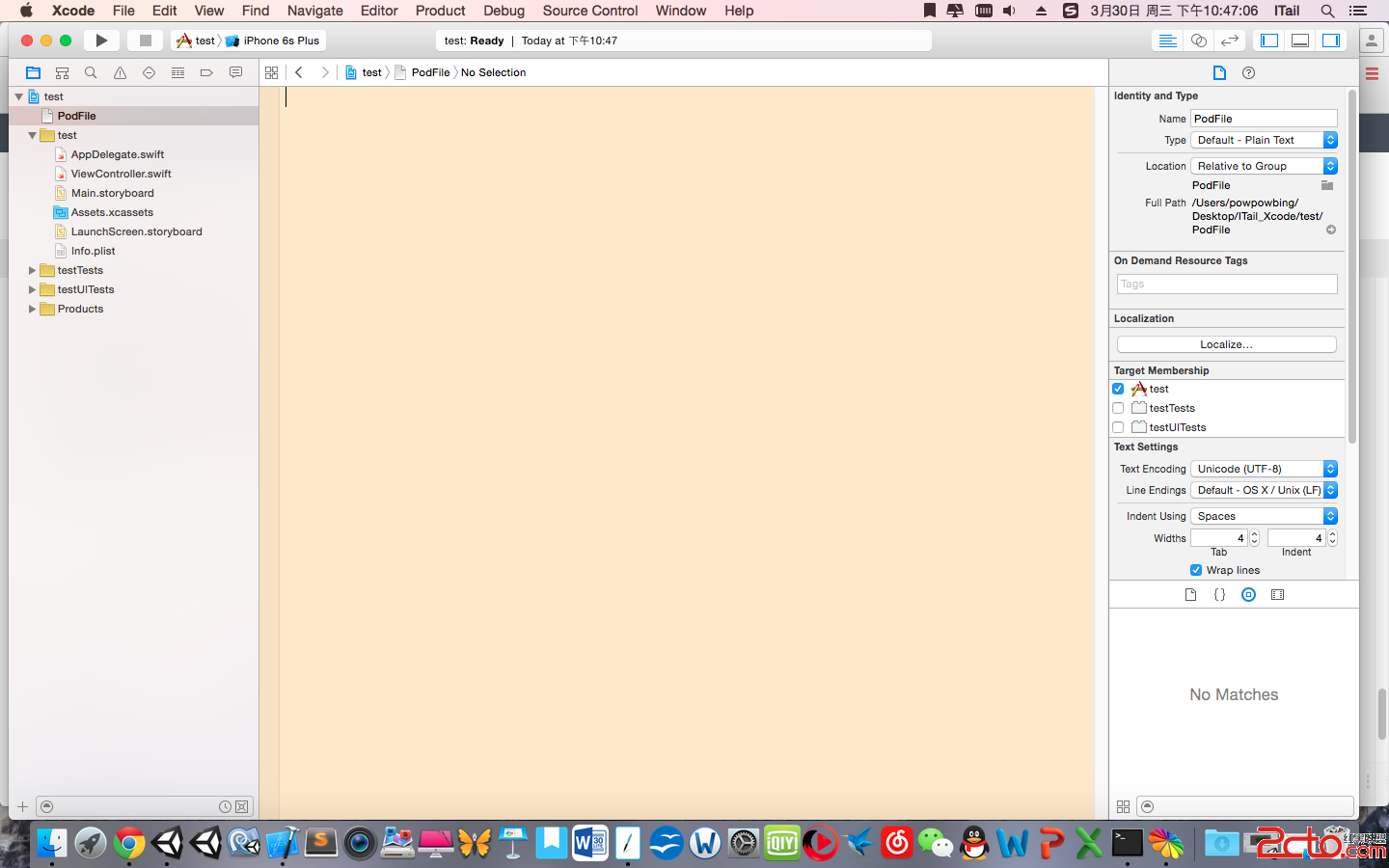Open the Indent Using dropdown
Image resolution: width=1389 pixels, height=868 pixels.
(1264, 516)
